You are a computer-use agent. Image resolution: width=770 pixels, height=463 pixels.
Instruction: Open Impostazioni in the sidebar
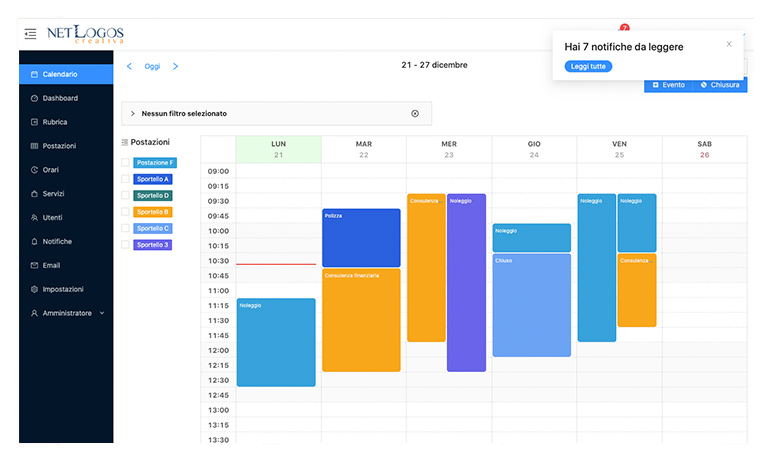click(66, 289)
